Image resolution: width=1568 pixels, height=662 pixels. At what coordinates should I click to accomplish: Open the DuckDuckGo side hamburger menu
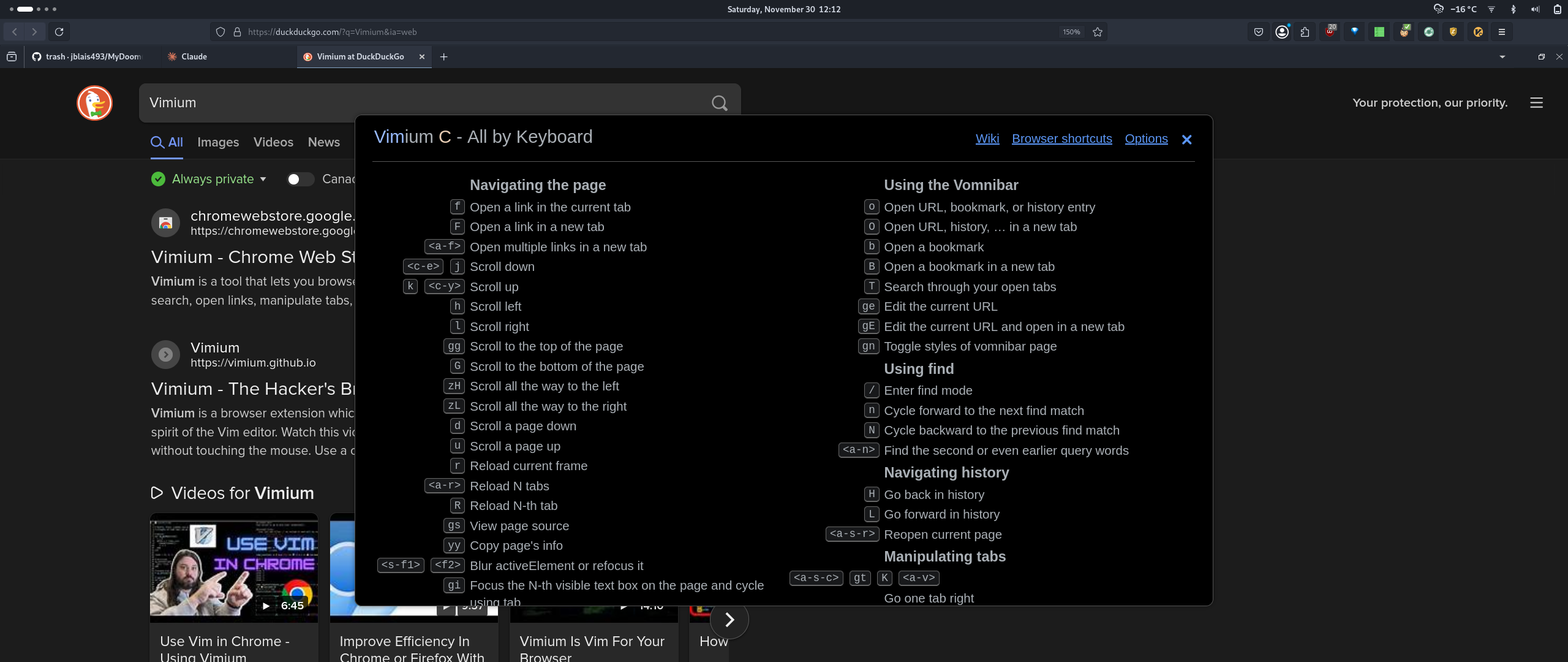1536,103
